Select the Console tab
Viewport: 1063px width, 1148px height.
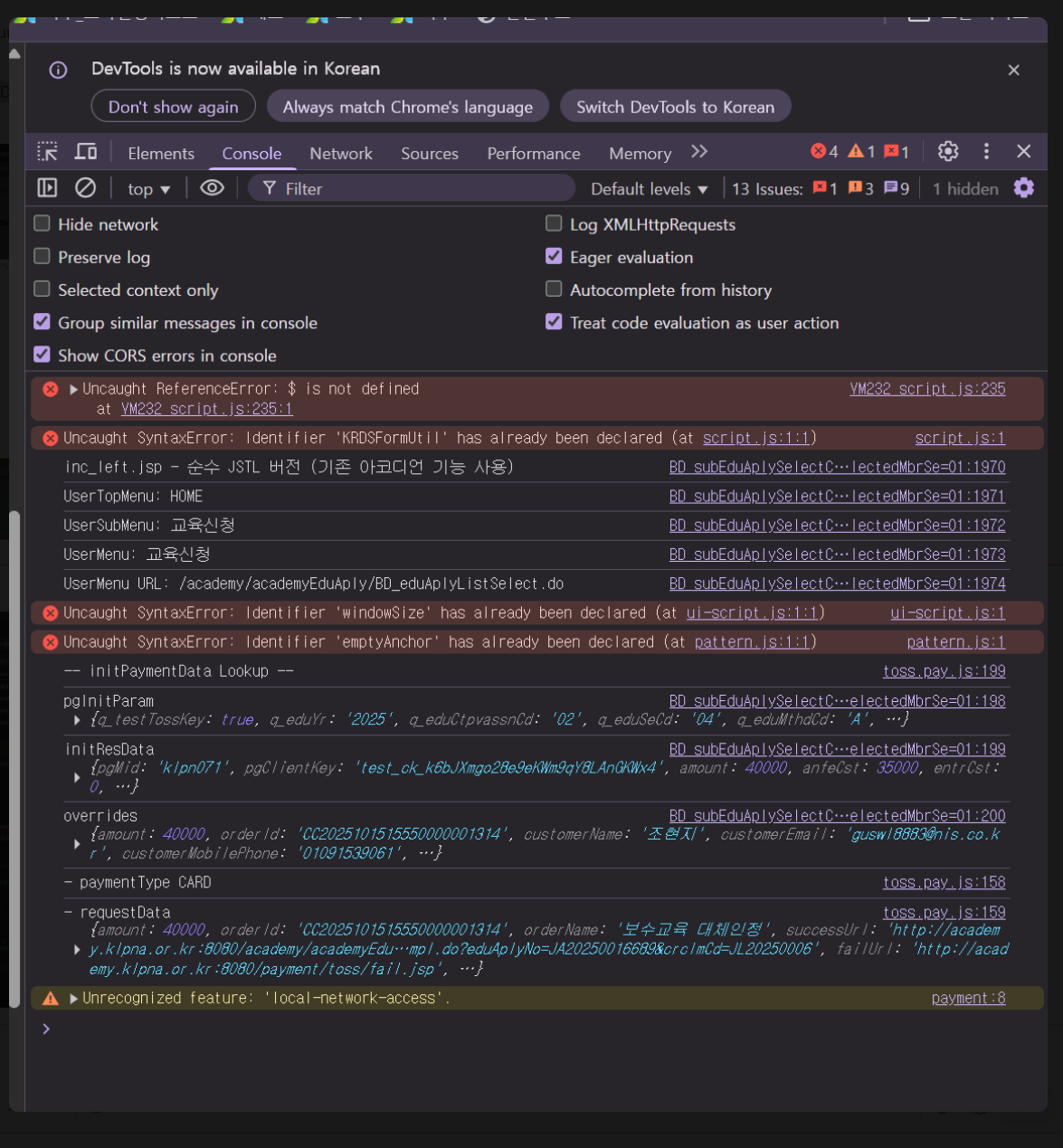252,154
